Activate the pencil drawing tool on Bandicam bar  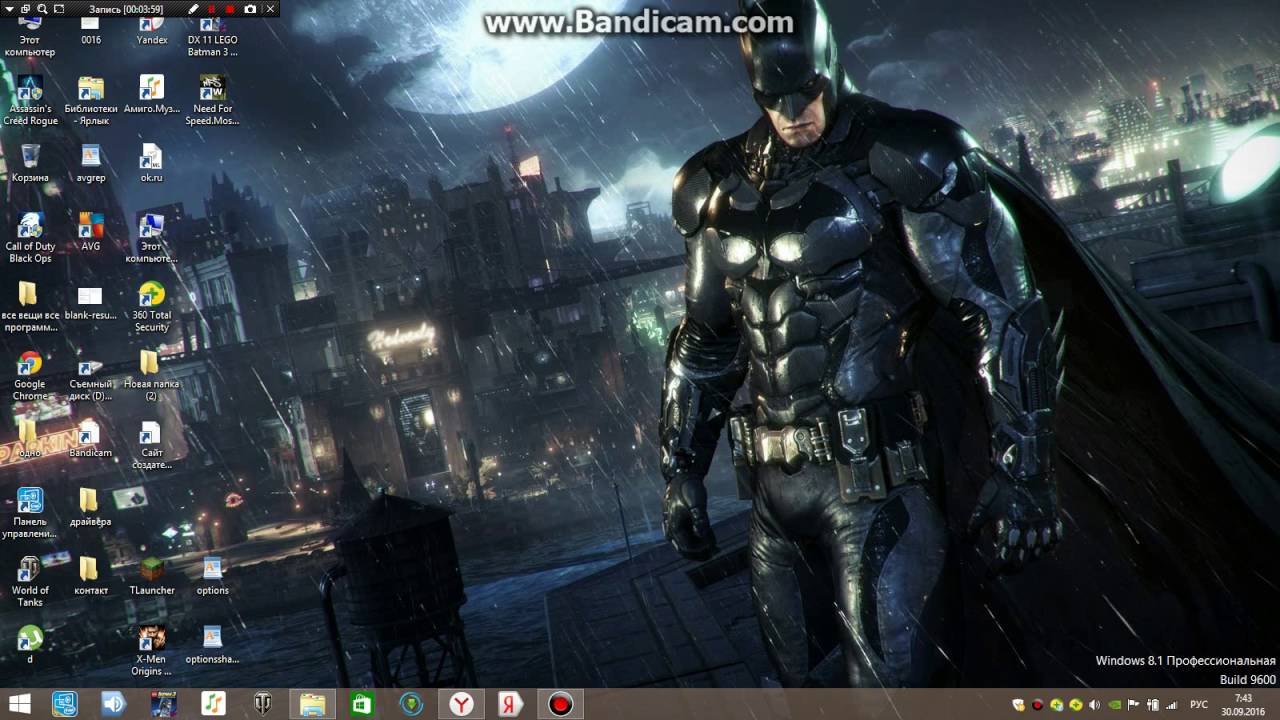point(194,9)
